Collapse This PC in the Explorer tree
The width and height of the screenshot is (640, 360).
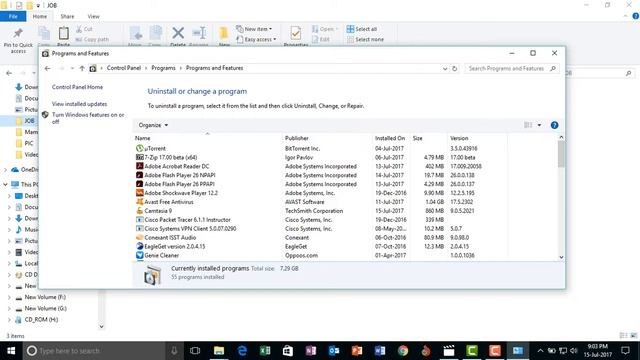tap(5, 184)
